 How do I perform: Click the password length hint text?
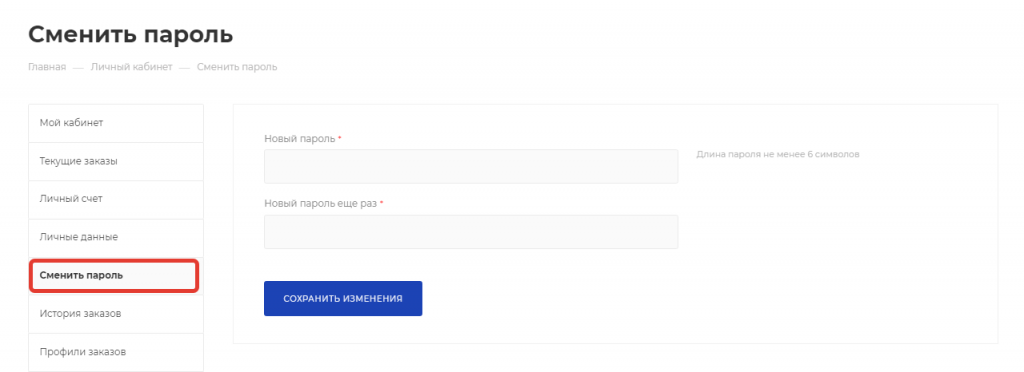point(778,155)
